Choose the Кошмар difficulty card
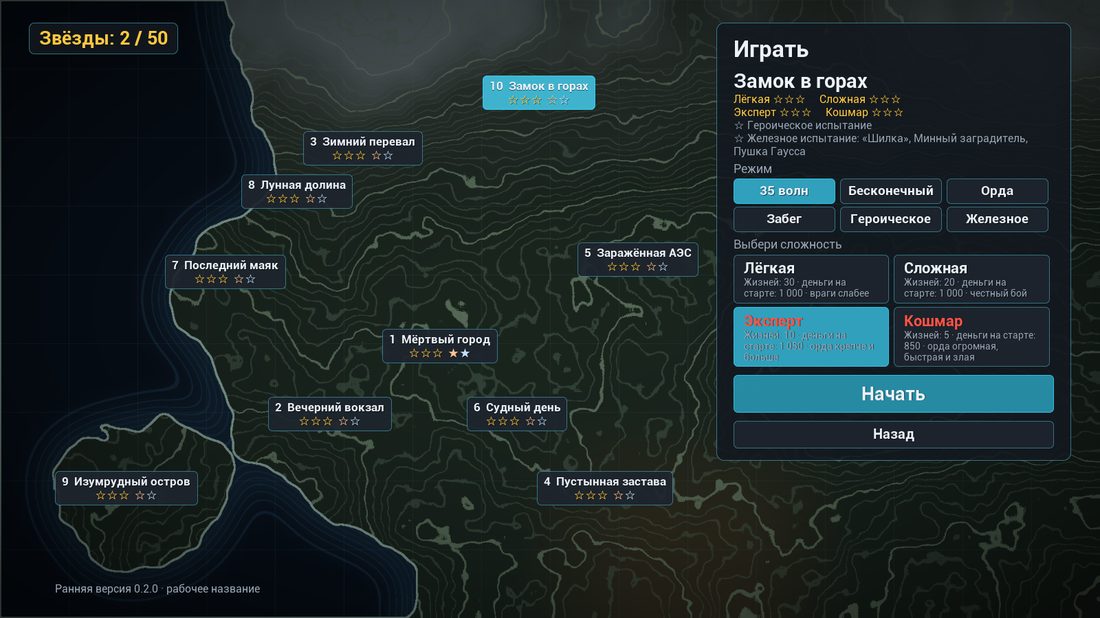This screenshot has height=618, width=1100. 972,337
